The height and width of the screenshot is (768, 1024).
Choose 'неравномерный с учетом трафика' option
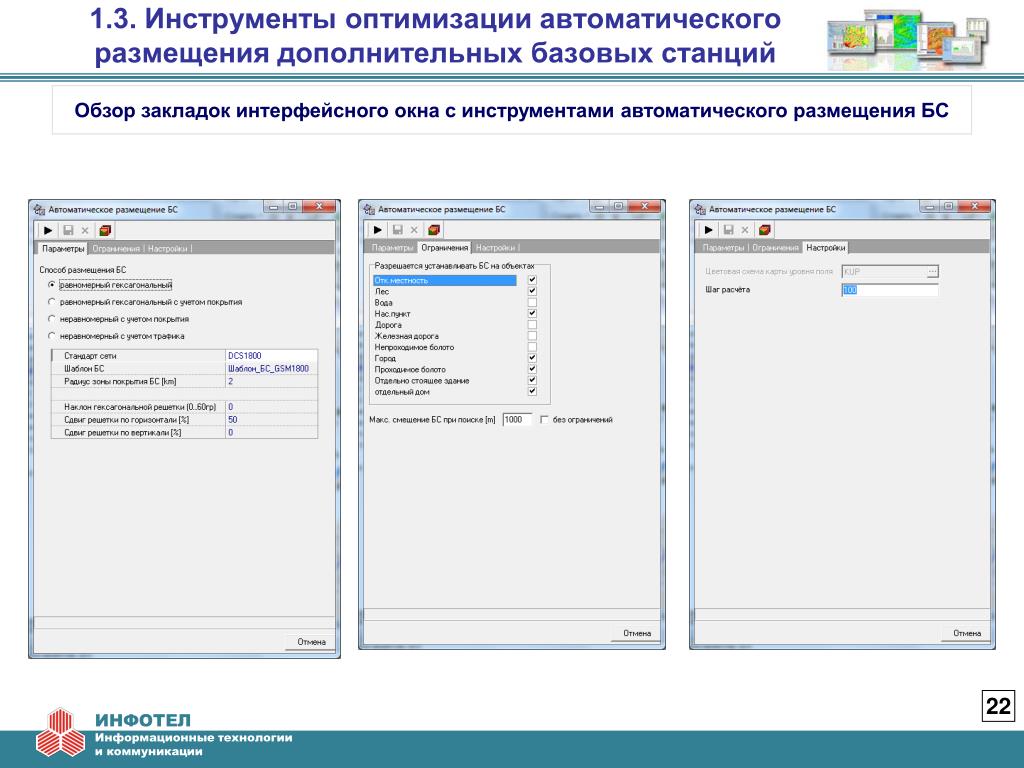point(52,336)
